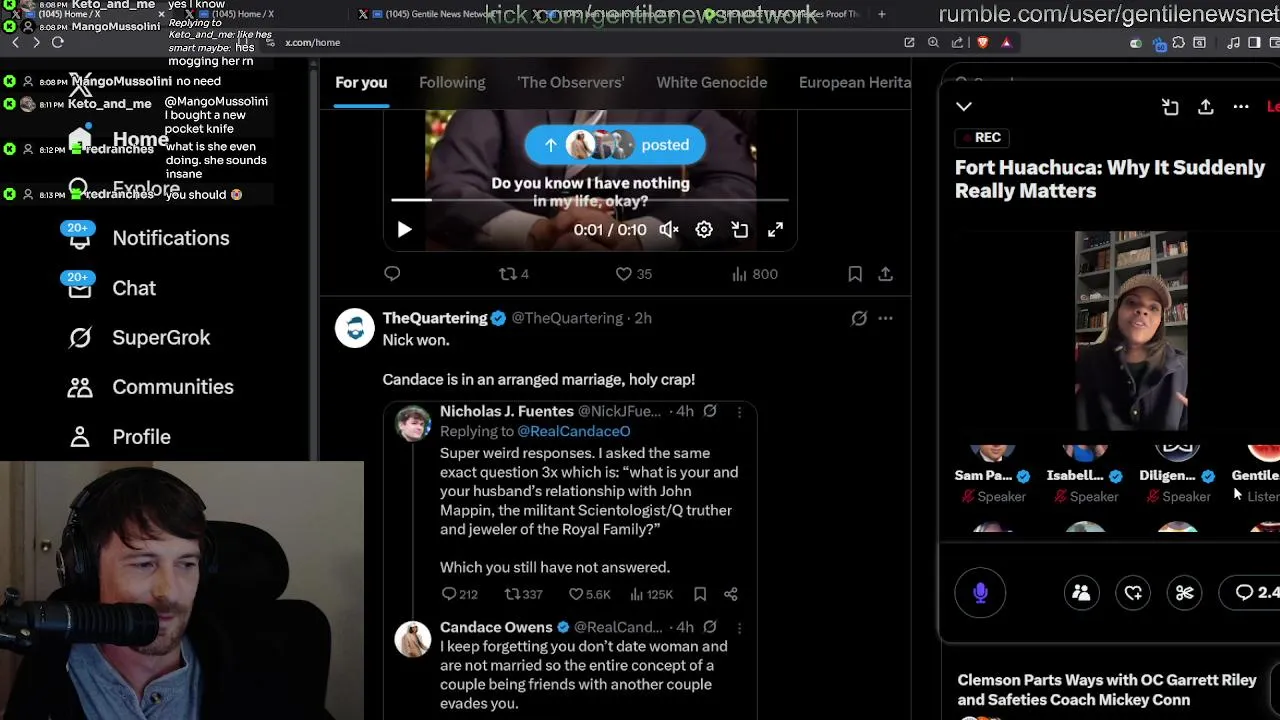Show the Space participants list icon
1280x720 pixels.
(x=1081, y=593)
